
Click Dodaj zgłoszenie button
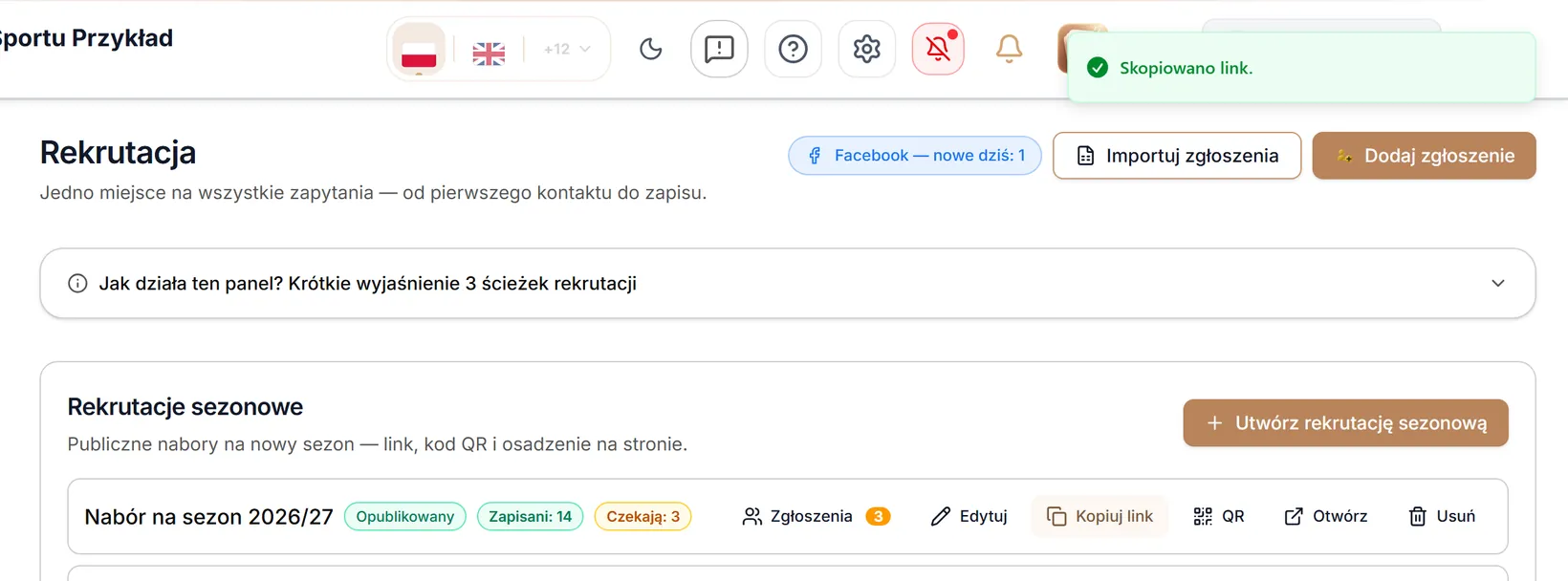1424,156
